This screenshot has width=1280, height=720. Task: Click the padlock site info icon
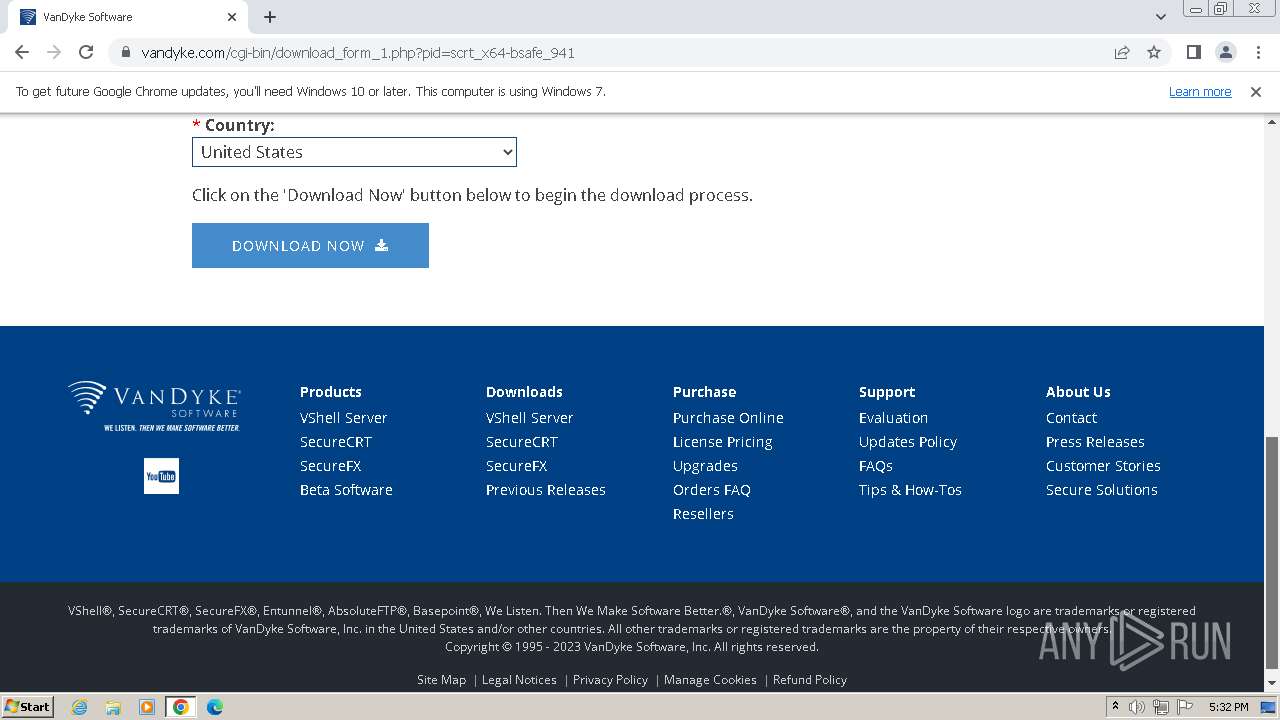126,52
